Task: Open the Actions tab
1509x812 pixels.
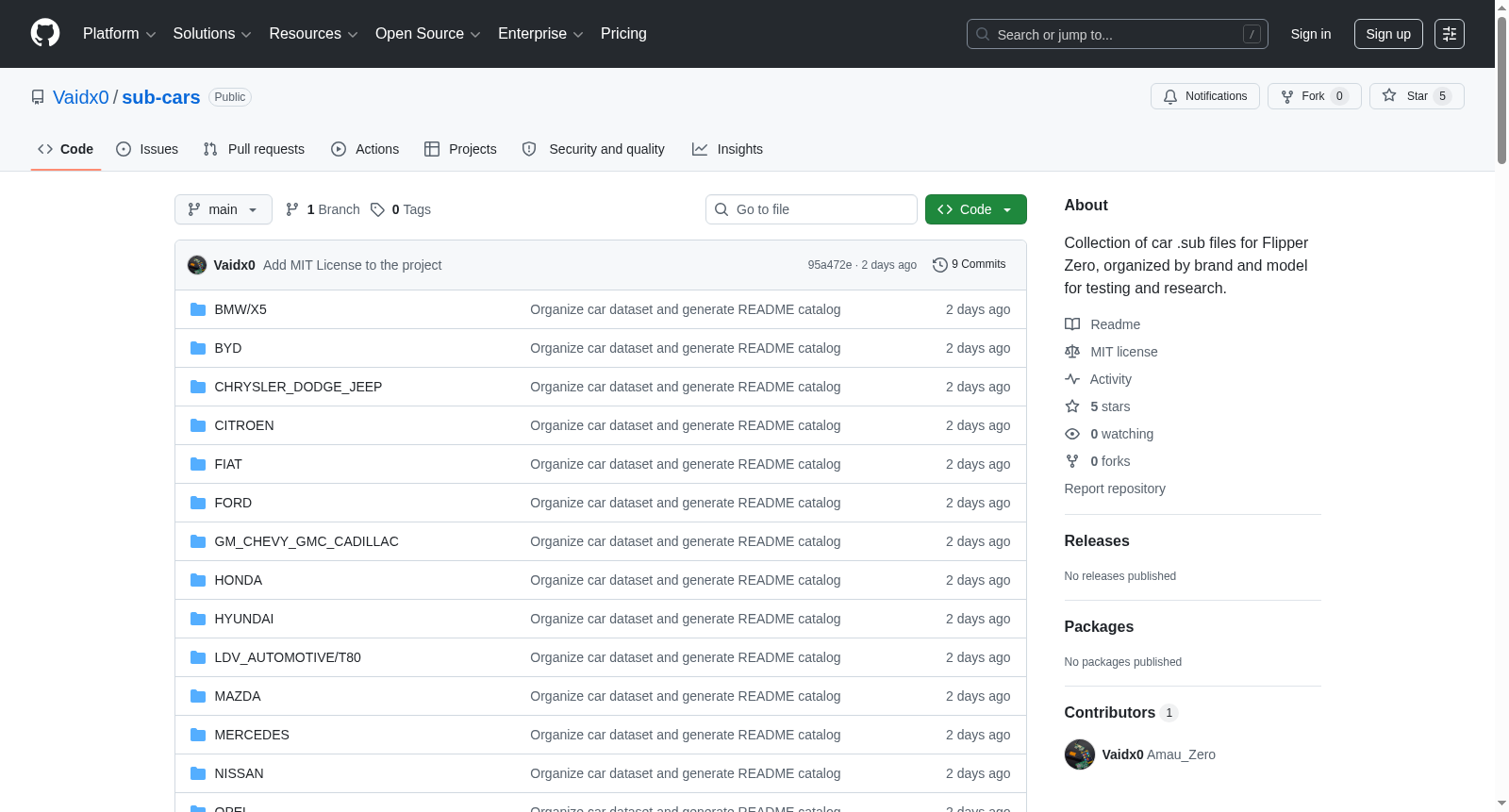Action: point(365,149)
